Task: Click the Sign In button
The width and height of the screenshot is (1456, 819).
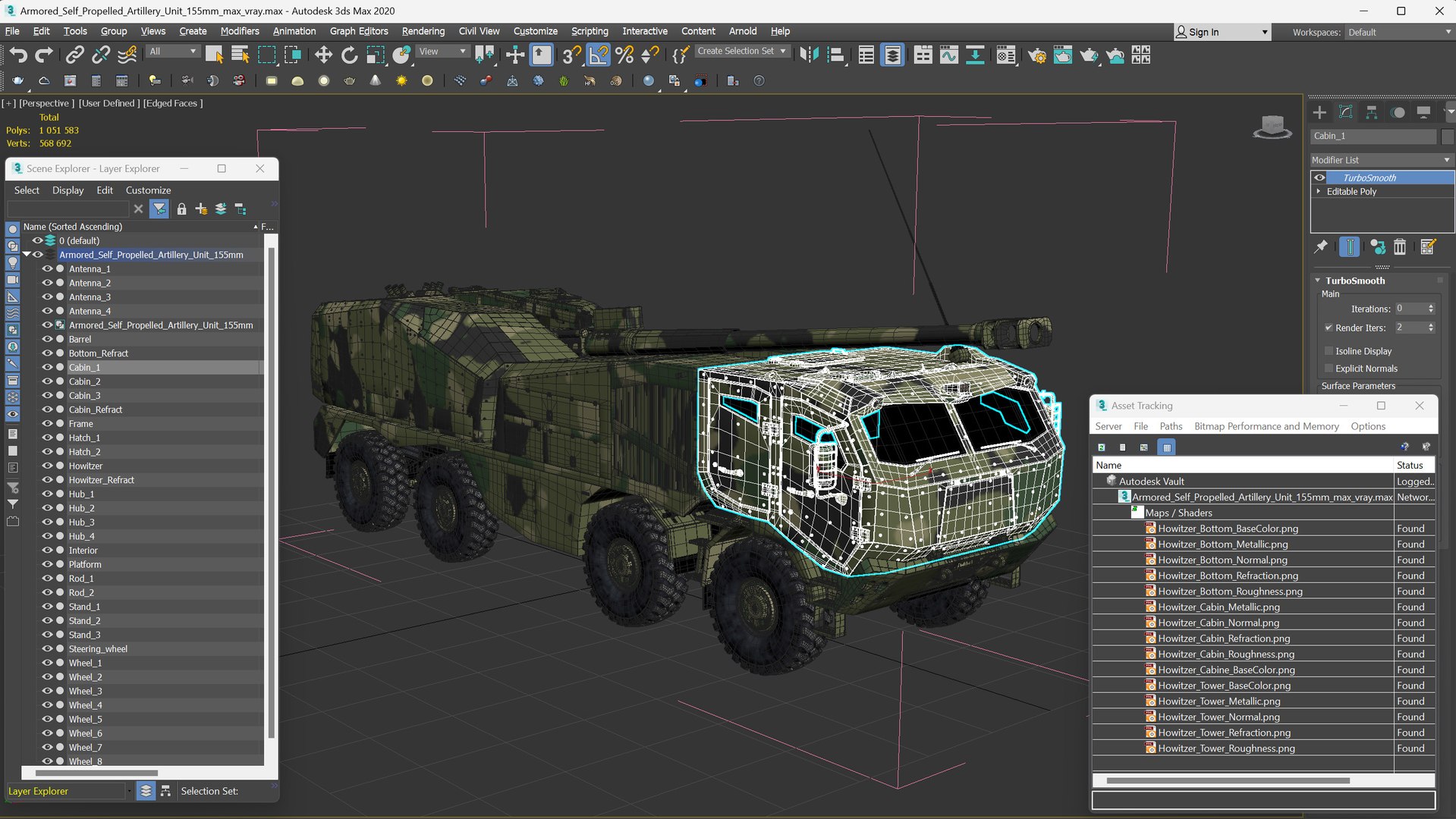Action: coord(1203,32)
